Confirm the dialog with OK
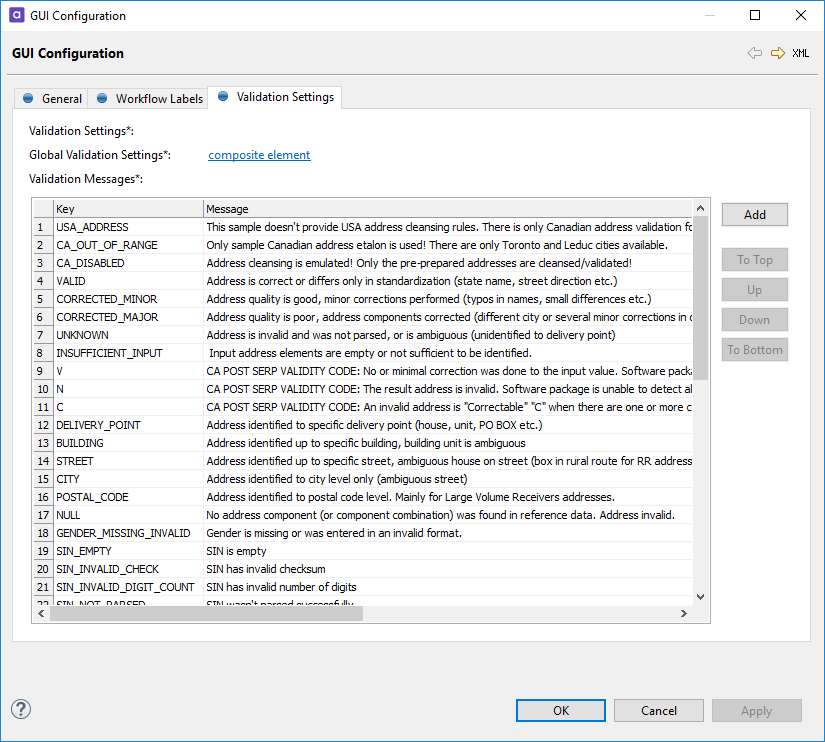This screenshot has height=742, width=825. (x=560, y=710)
